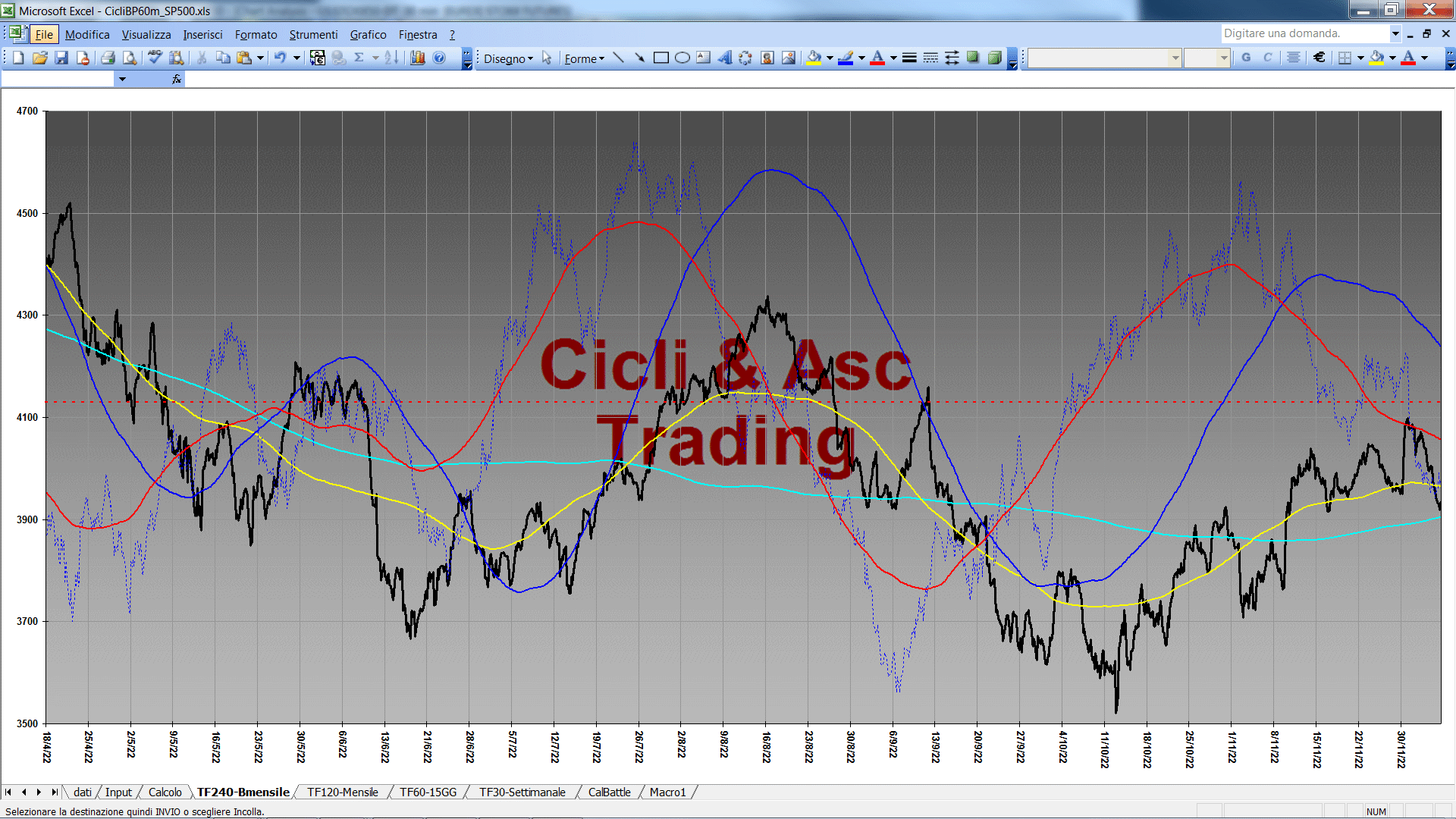This screenshot has height=819, width=1456.
Task: Run the ABC spelling check icon
Action: pyautogui.click(x=155, y=58)
